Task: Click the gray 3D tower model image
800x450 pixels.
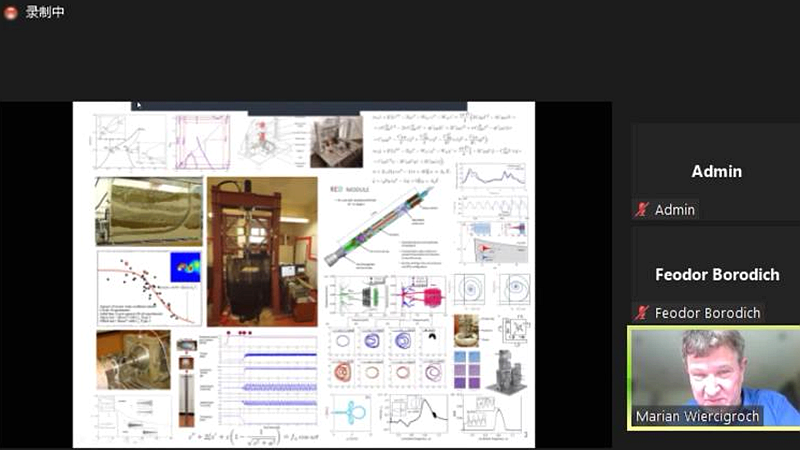Action: (x=507, y=372)
